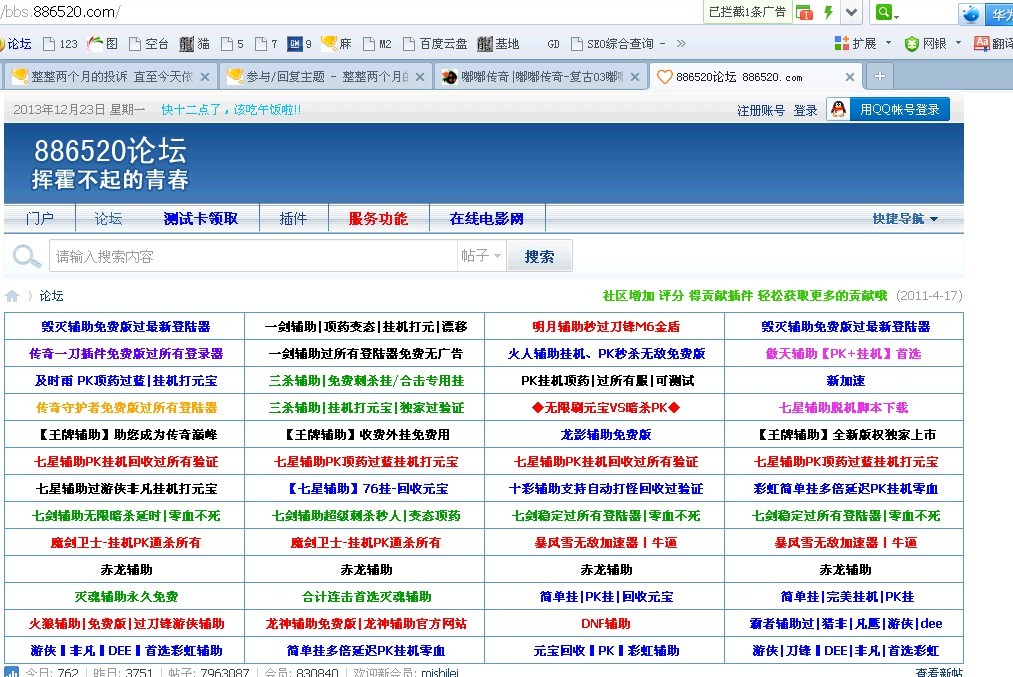Show more bookmarks with the overflow chevron
The image size is (1013, 677).
[682, 43]
